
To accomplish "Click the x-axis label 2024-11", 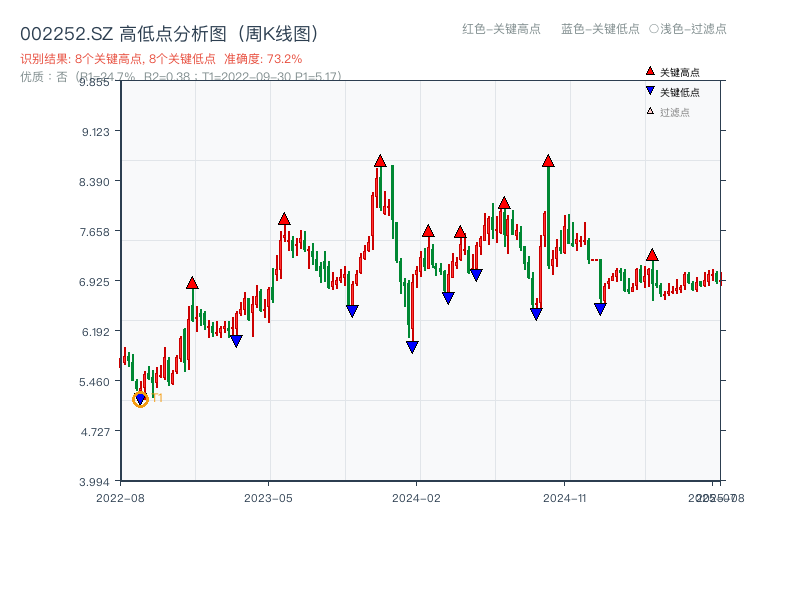I will [564, 498].
